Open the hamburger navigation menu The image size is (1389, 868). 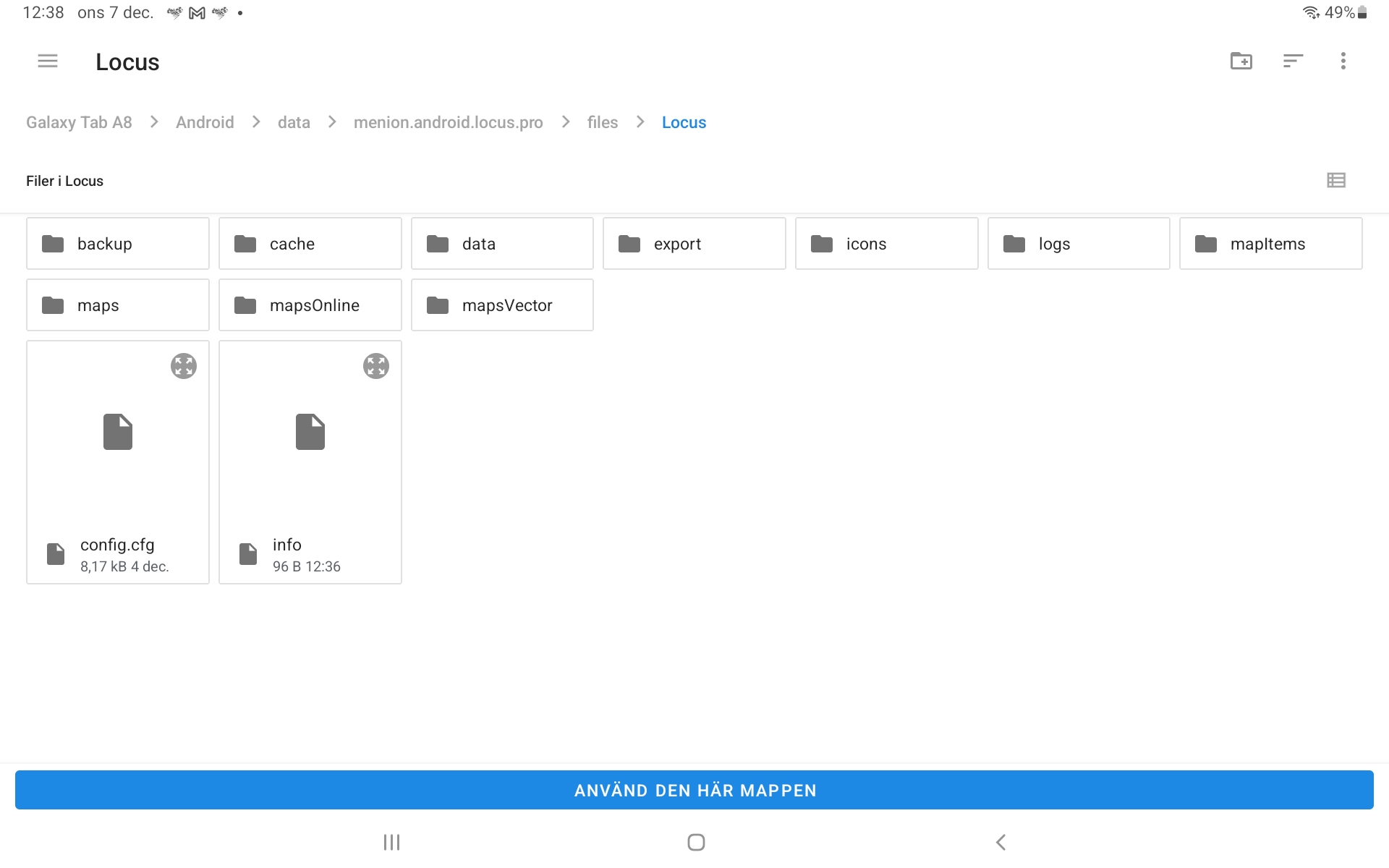[48, 61]
